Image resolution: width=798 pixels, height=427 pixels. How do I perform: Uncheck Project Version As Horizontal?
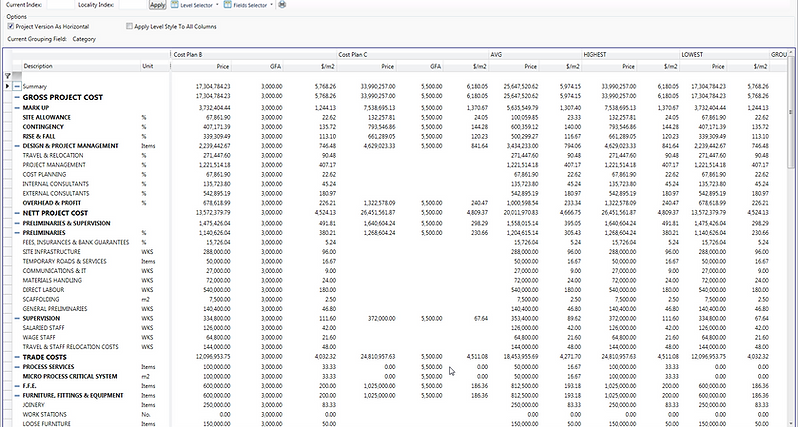pos(11,26)
